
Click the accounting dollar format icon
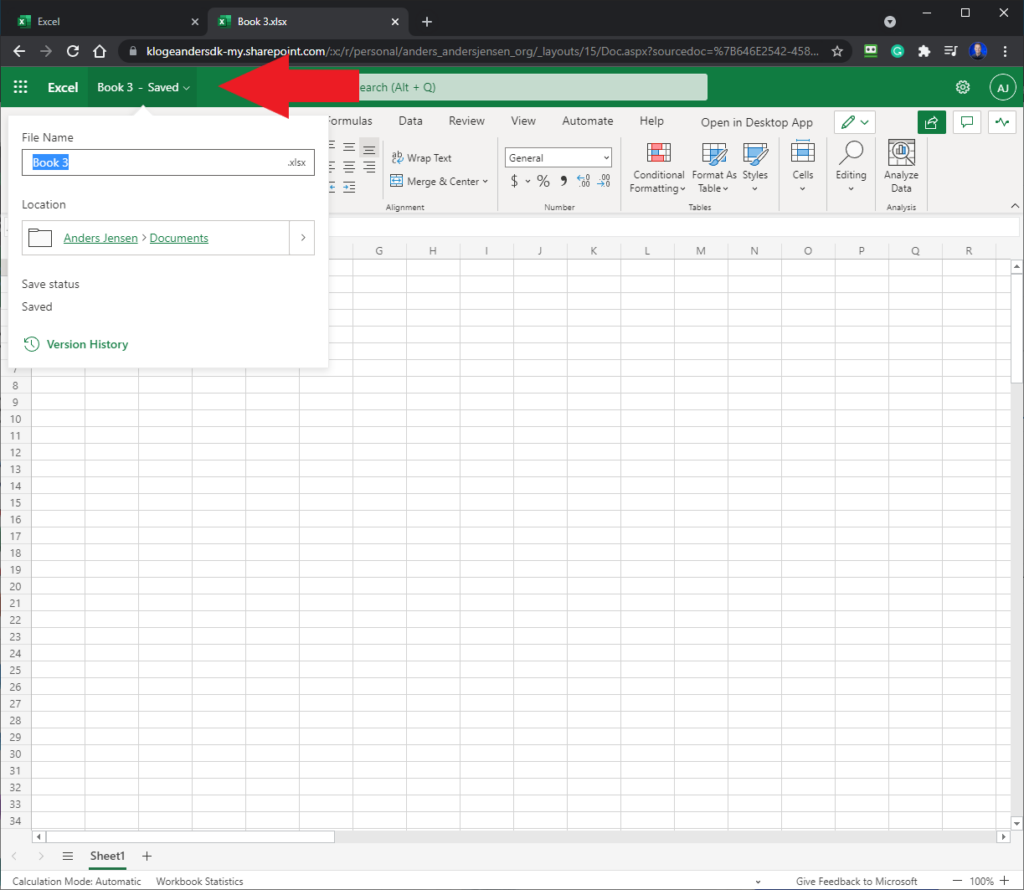coord(514,181)
